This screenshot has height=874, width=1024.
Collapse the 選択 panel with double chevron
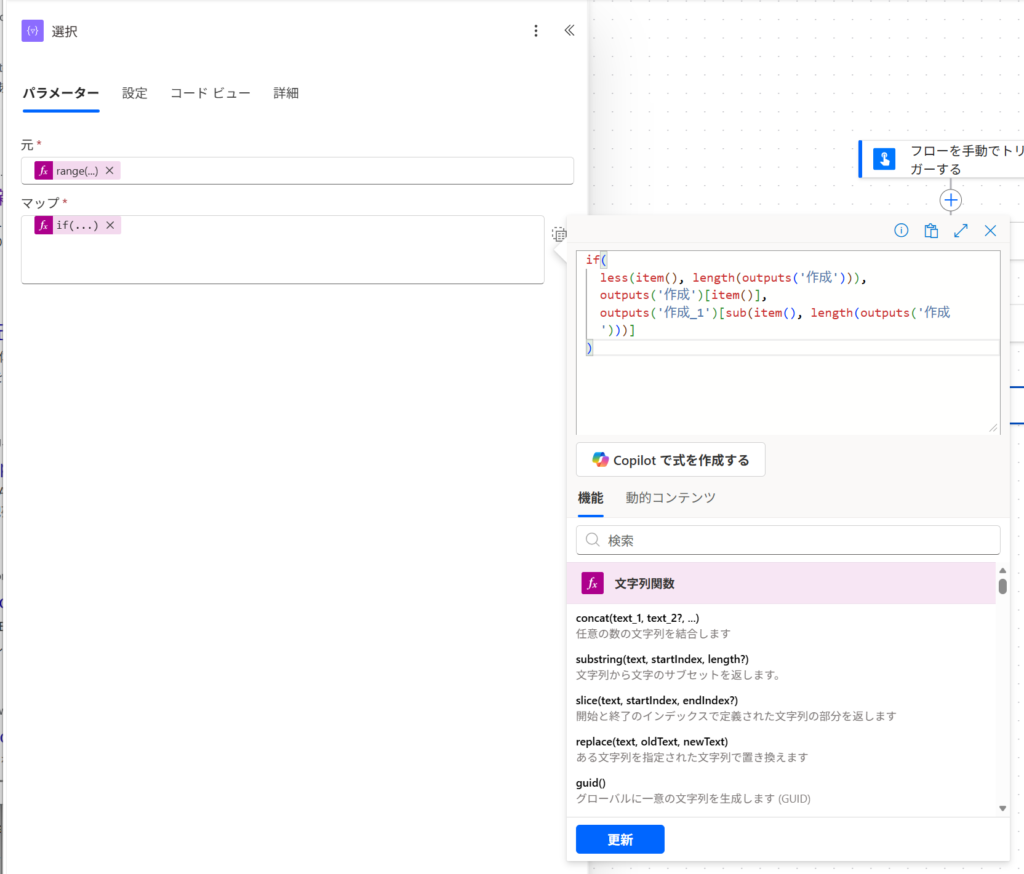569,31
